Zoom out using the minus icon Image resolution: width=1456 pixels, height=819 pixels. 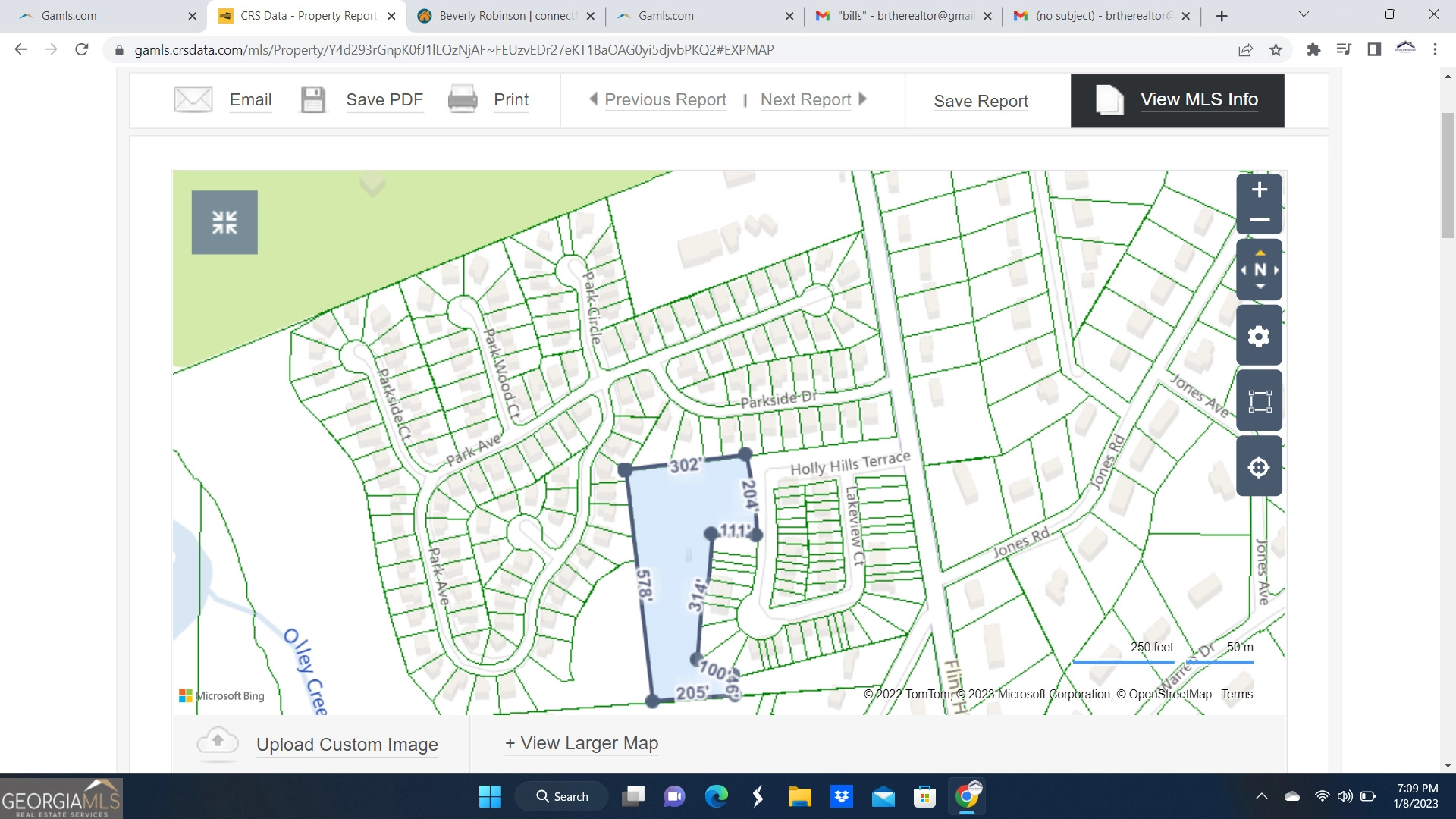(1259, 219)
